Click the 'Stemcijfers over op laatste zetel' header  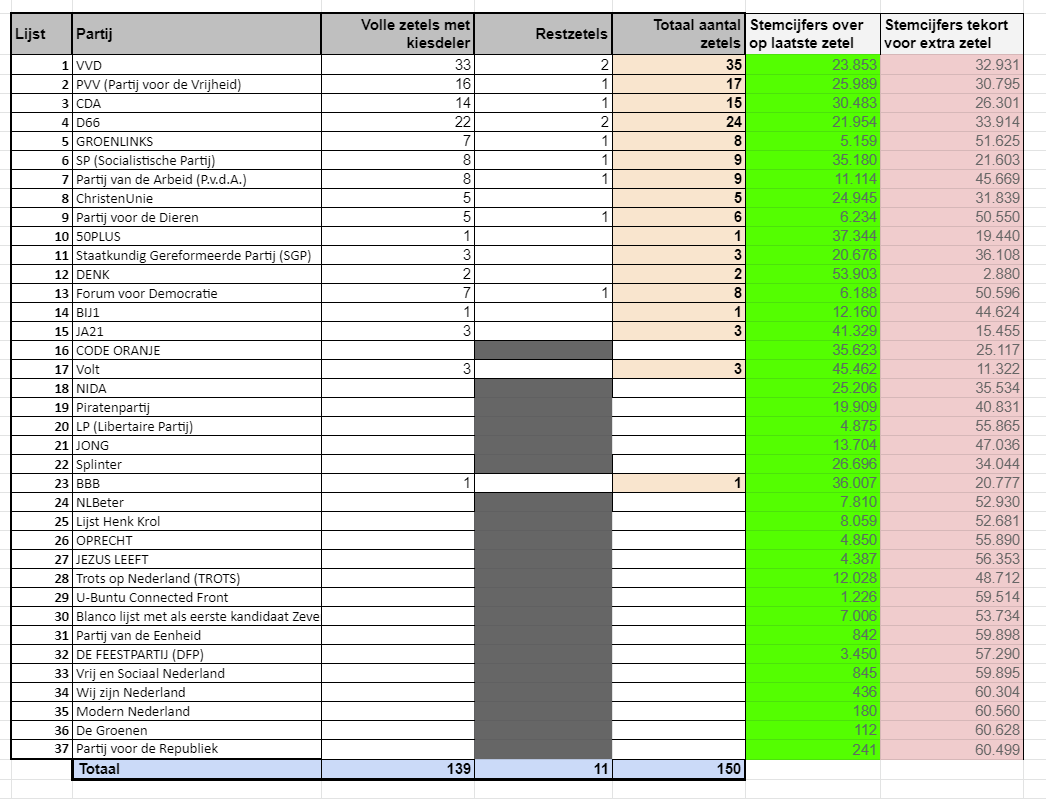pyautogui.click(x=813, y=34)
